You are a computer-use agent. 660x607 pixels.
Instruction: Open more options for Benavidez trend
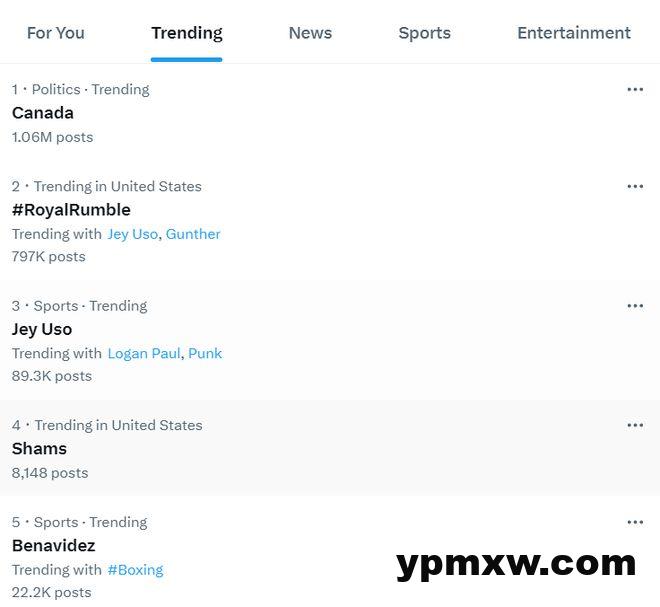(x=635, y=522)
